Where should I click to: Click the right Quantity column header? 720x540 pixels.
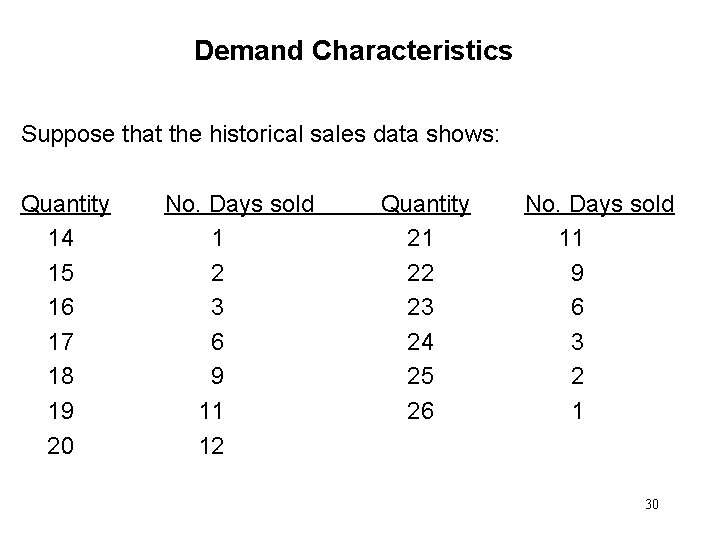[x=425, y=205]
